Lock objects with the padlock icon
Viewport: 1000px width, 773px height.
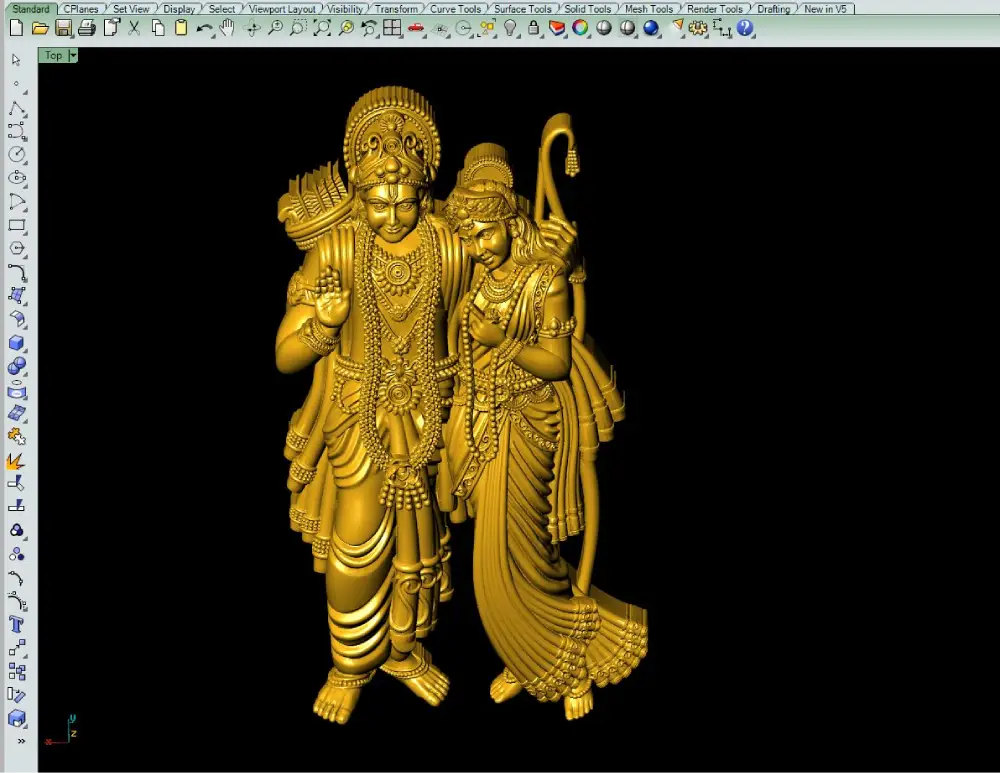pos(533,28)
